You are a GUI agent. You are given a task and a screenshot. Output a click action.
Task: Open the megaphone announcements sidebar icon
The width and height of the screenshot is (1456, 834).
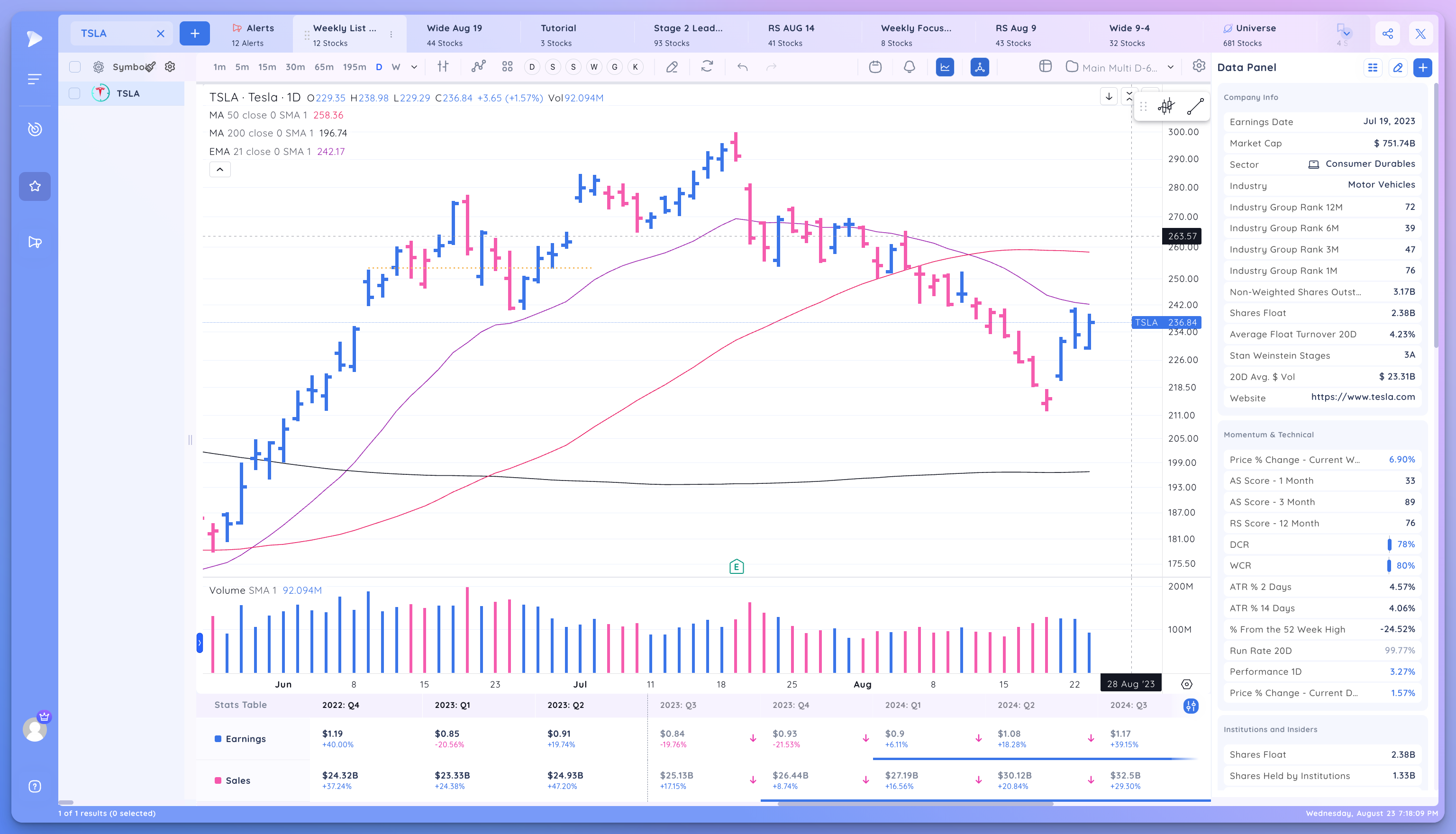(x=35, y=242)
